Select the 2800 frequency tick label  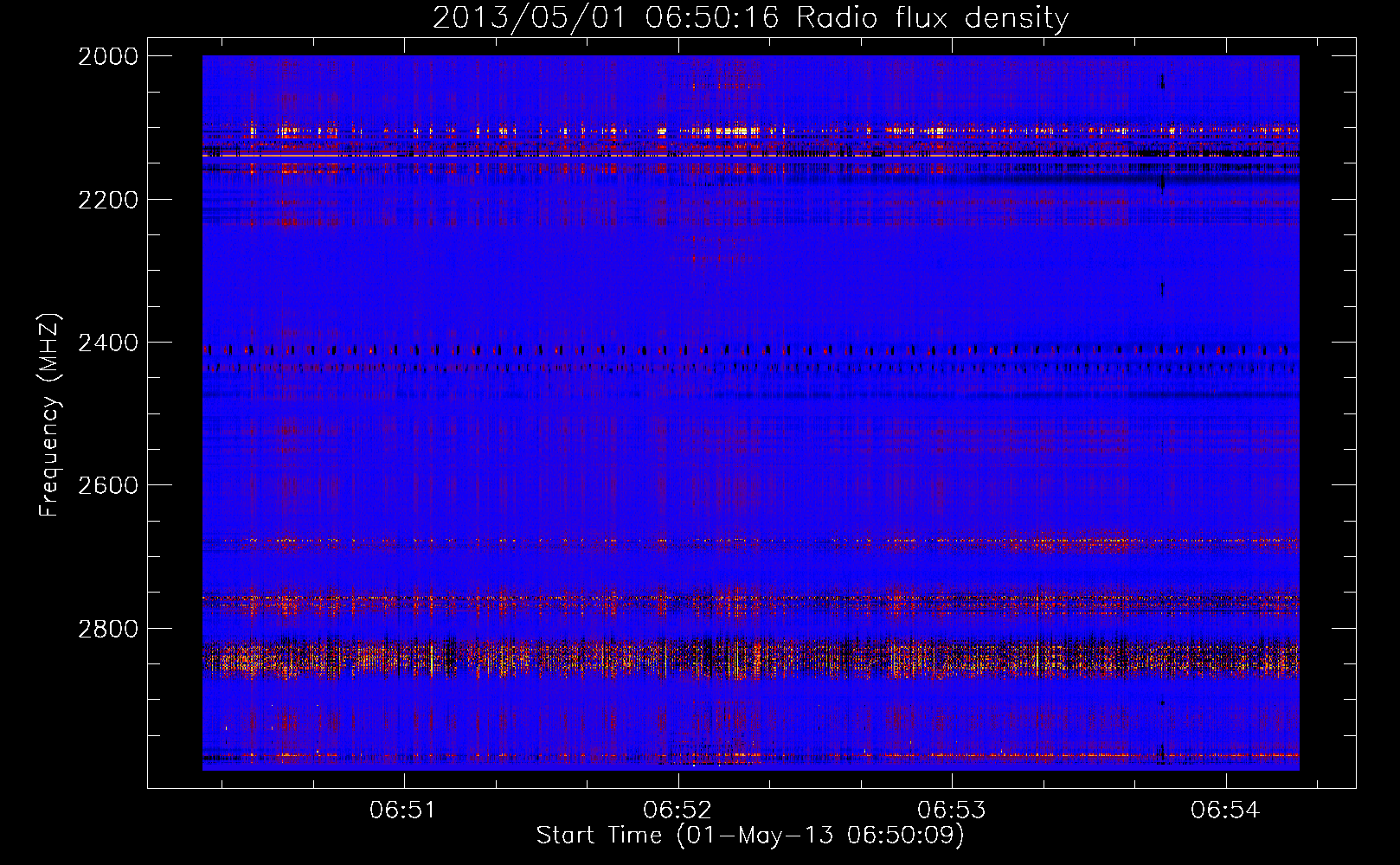[108, 629]
